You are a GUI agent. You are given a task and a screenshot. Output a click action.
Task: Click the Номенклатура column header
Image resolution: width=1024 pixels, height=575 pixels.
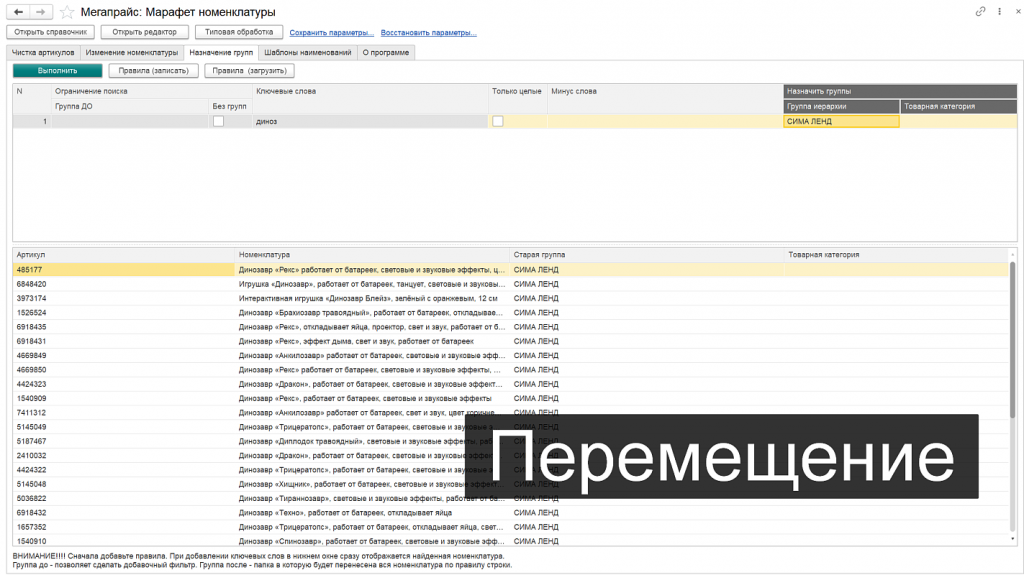(372, 255)
